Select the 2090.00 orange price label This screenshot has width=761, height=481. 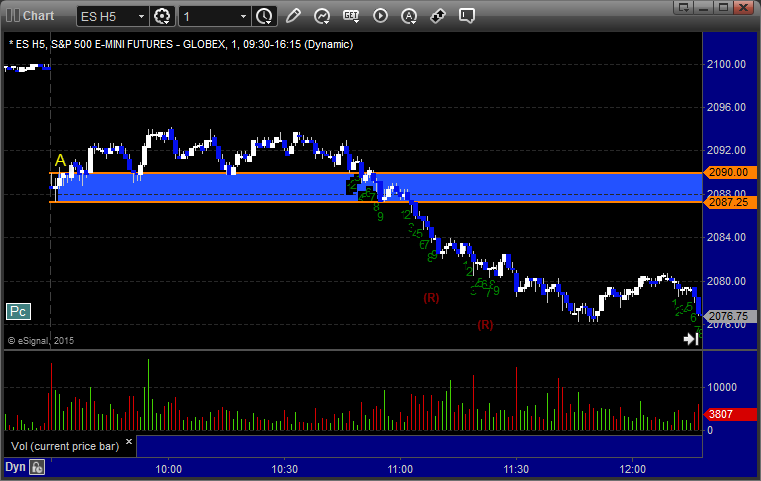(729, 172)
